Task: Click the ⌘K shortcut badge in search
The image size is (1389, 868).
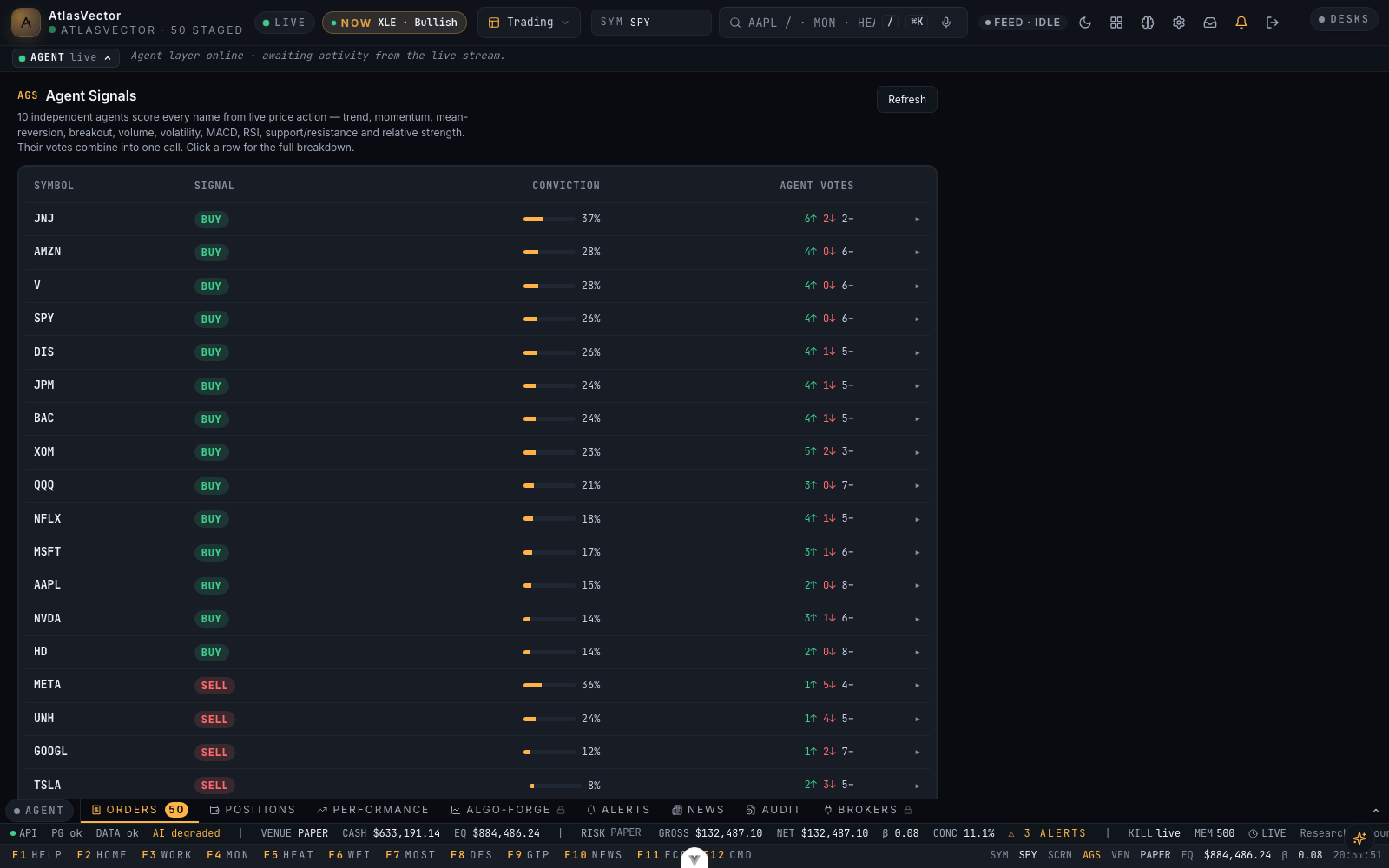Action: (x=917, y=23)
